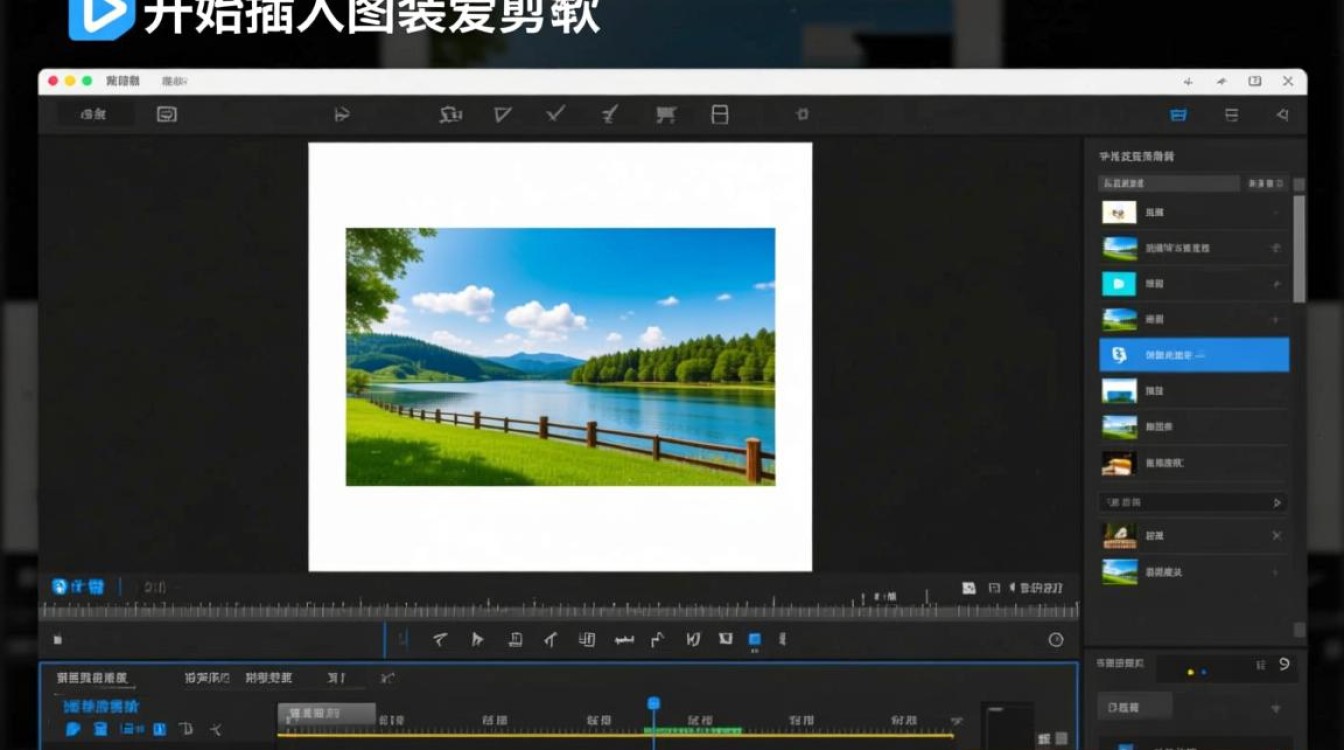This screenshot has width=1344, height=750.
Task: Select the blue highlighted media item in the right panel
Action: [1193, 354]
